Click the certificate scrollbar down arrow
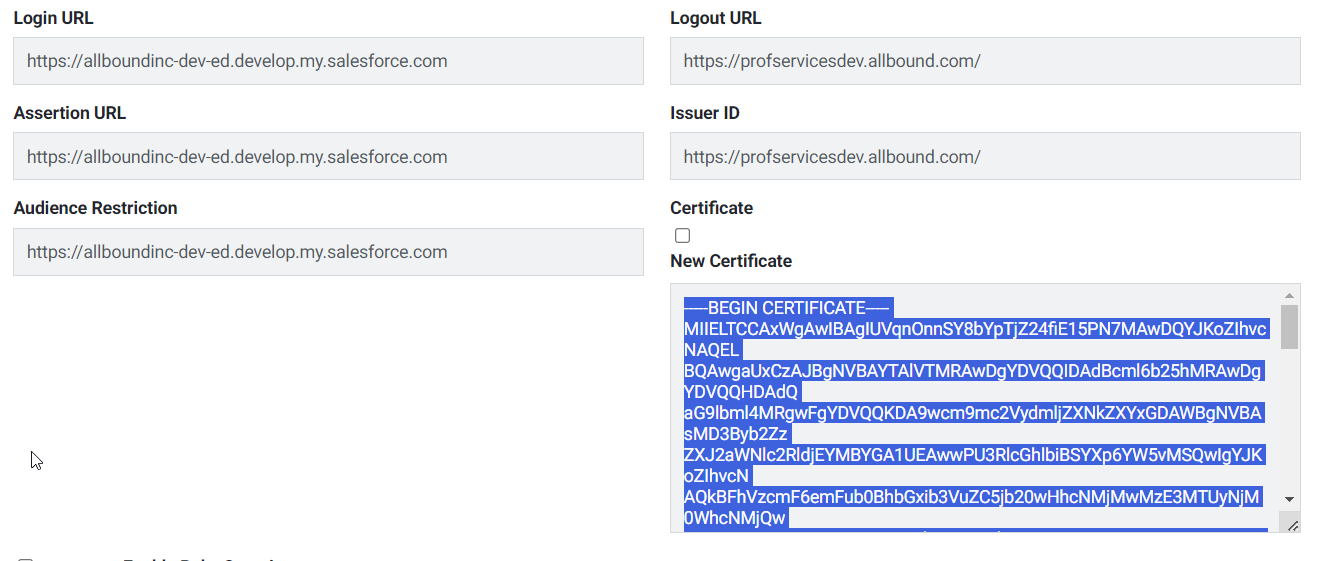 click(1289, 499)
